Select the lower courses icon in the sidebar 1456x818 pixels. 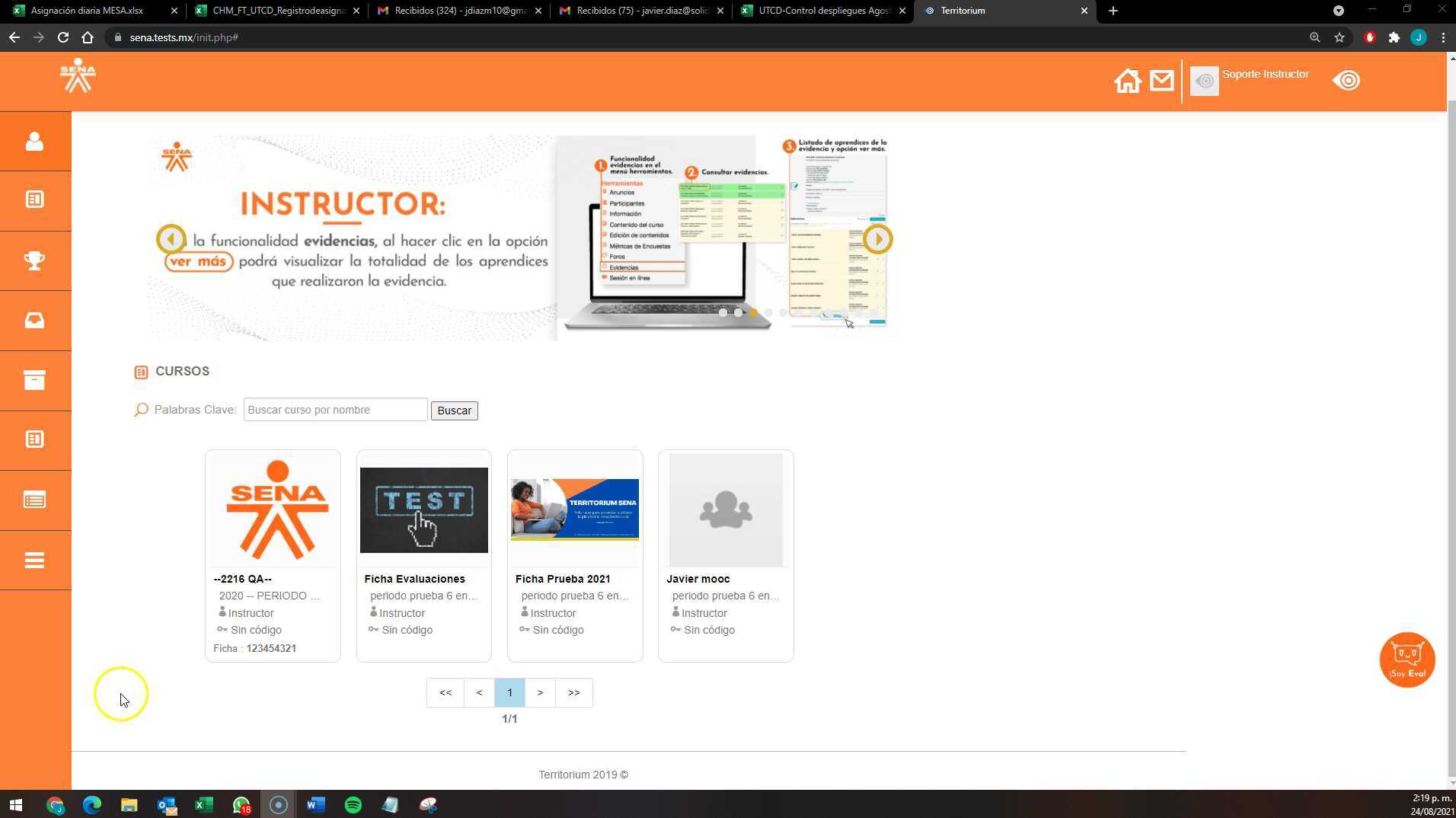coord(35,439)
